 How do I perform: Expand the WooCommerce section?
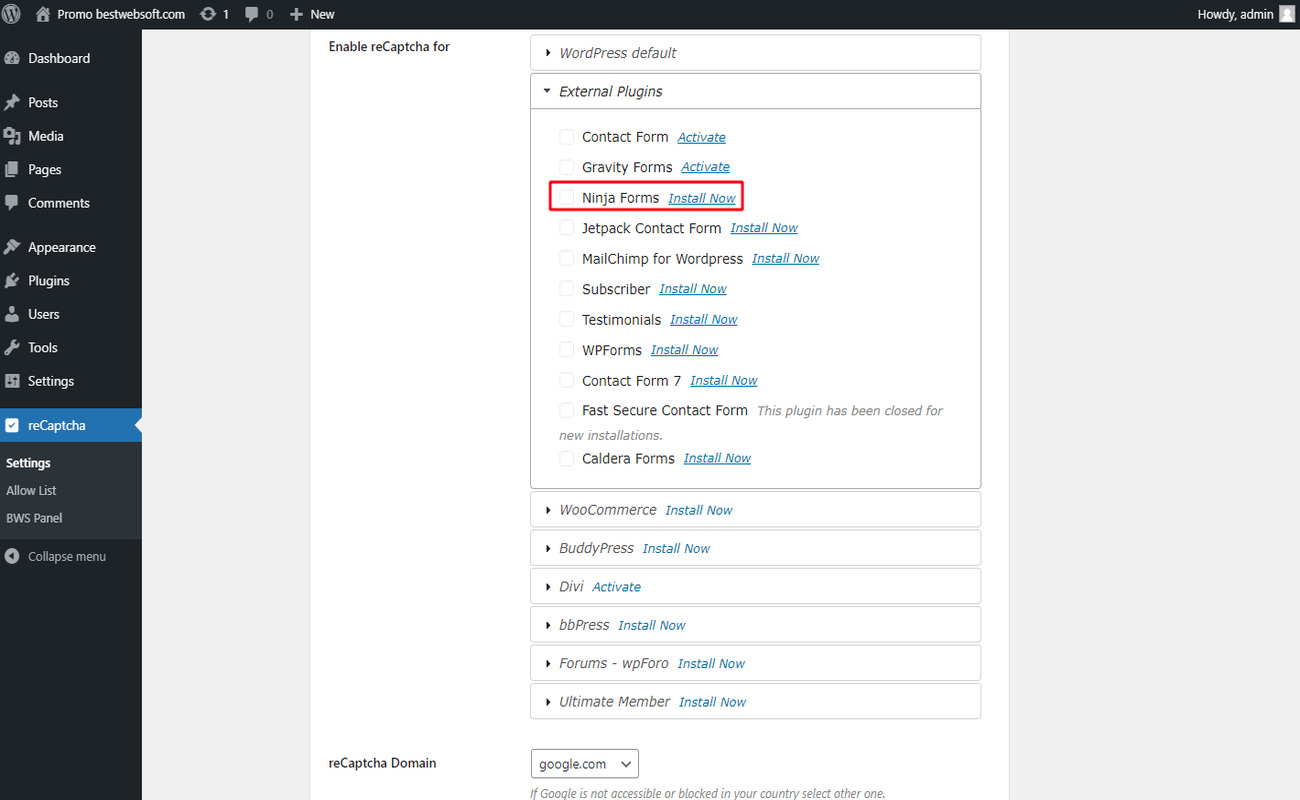pos(755,510)
